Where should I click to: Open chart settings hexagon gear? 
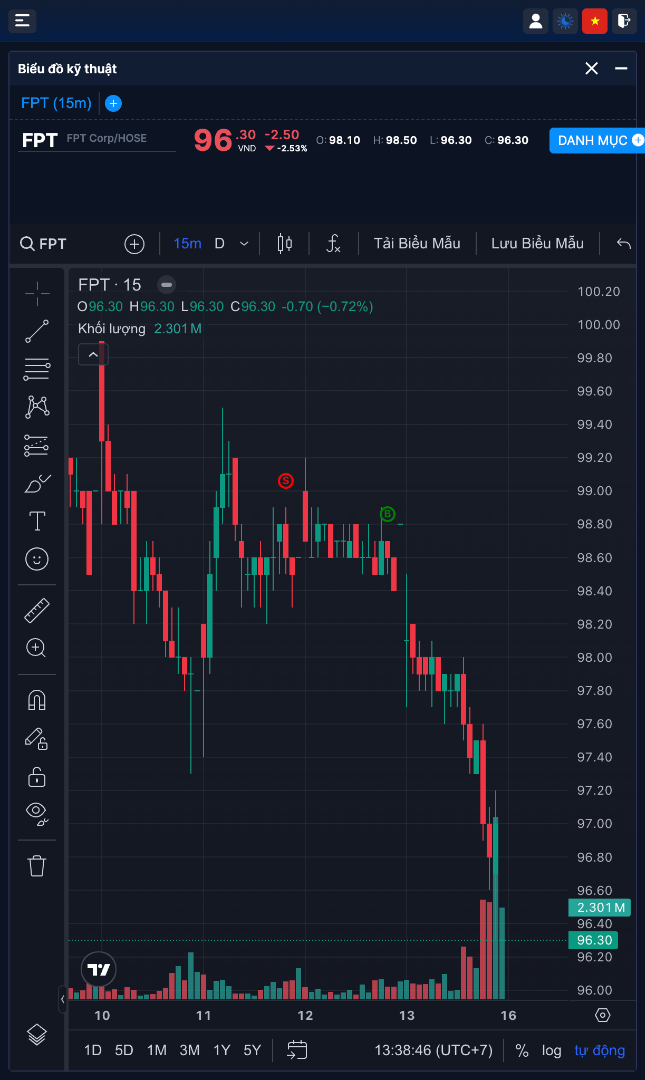603,1015
